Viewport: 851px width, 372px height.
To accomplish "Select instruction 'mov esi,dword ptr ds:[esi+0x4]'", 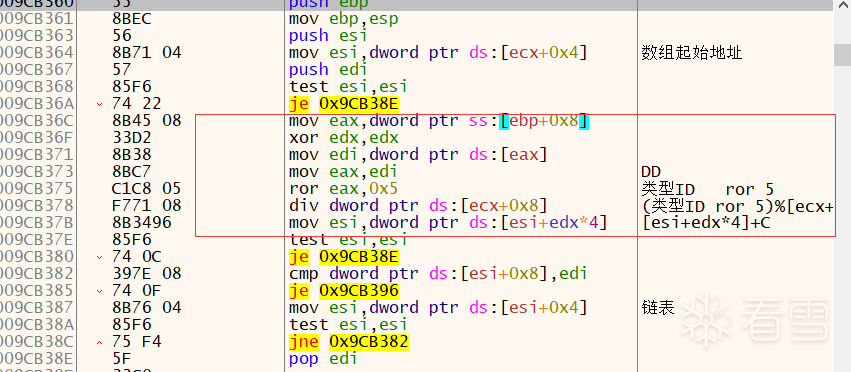I will click(x=438, y=308).
